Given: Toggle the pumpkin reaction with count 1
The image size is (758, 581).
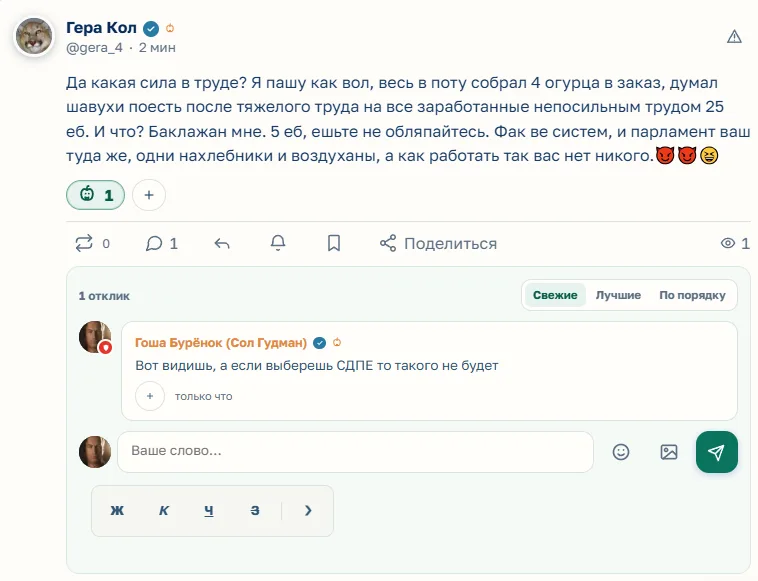Looking at the screenshot, I should 96,195.
